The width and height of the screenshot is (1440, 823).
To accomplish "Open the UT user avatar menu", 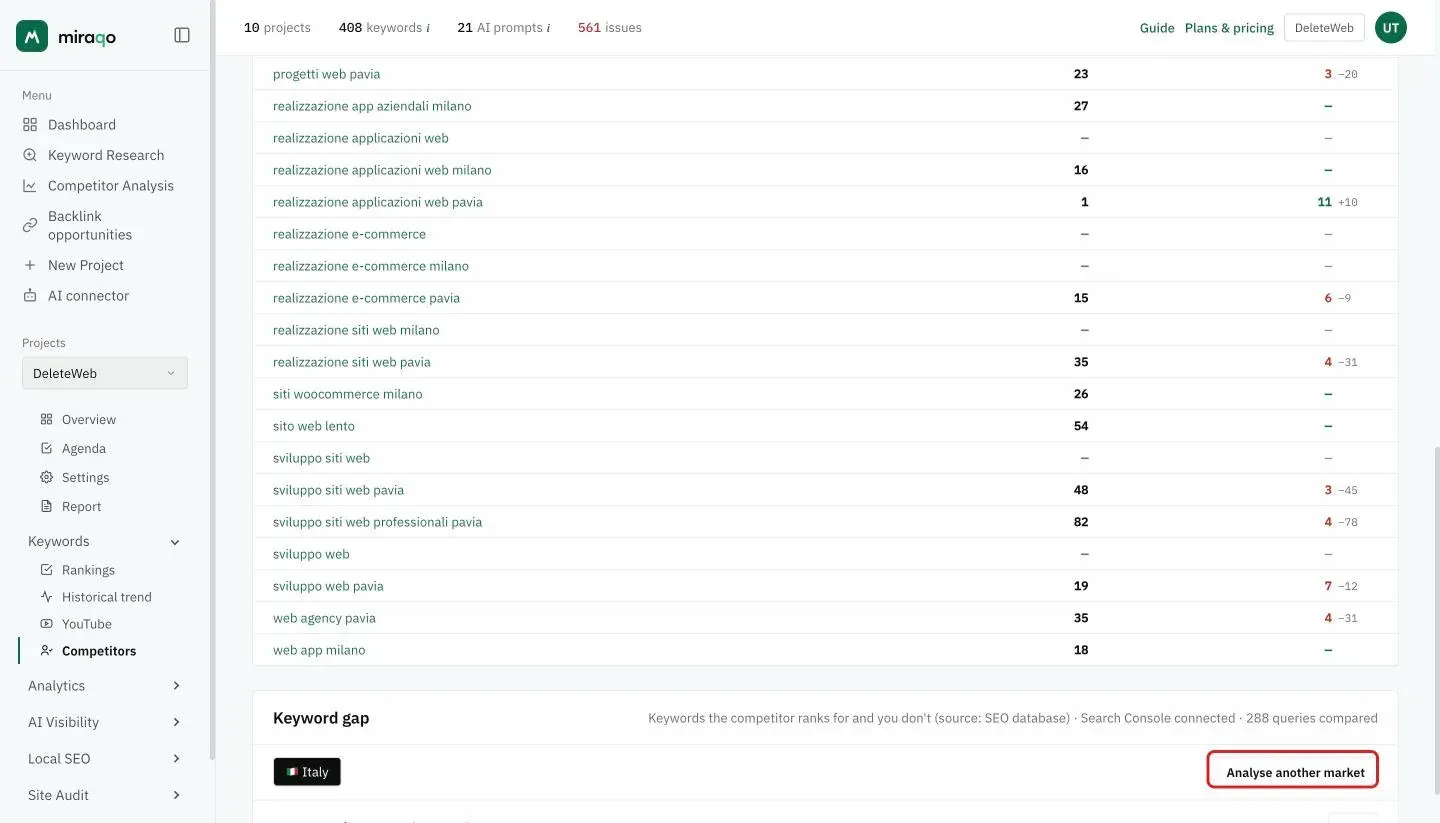I will [x=1391, y=28].
